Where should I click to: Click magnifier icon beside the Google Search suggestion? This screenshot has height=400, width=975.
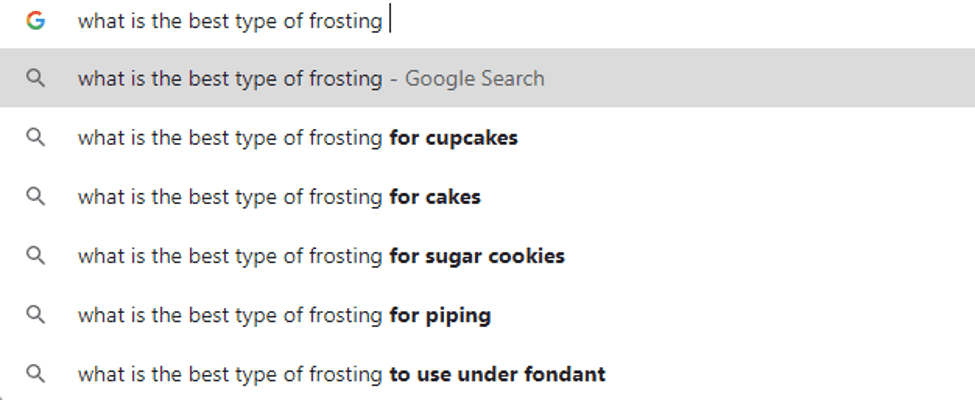[36, 78]
